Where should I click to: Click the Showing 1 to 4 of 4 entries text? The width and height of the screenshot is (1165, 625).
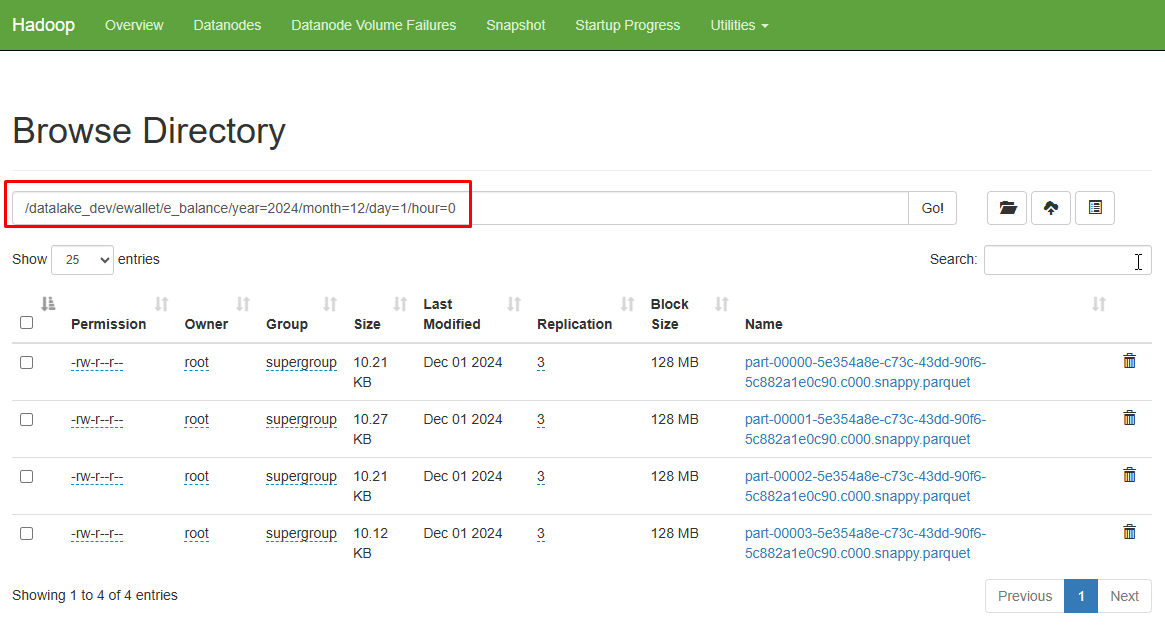pos(95,595)
